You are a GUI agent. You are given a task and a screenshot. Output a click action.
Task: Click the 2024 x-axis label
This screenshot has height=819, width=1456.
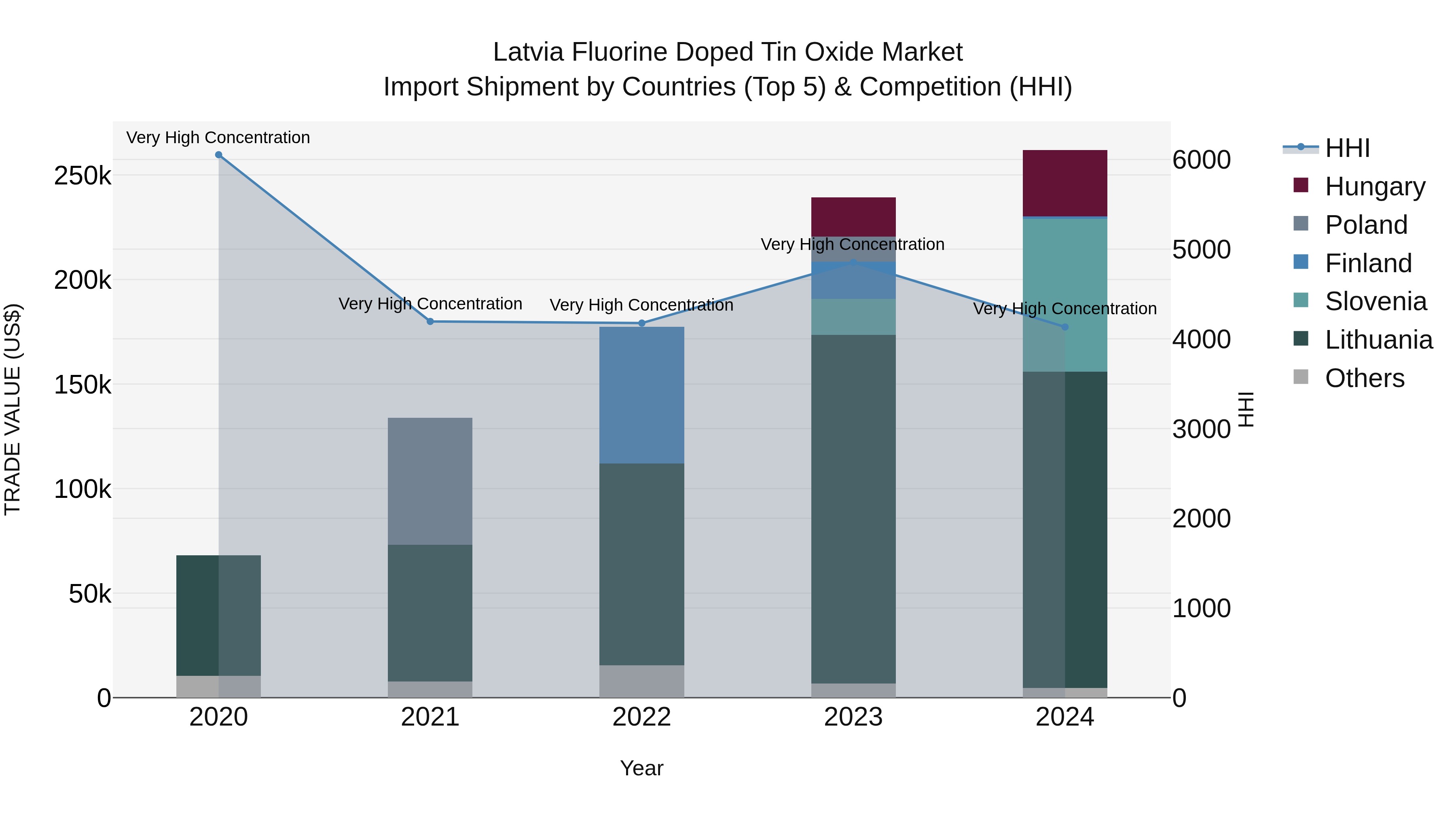(x=1065, y=717)
